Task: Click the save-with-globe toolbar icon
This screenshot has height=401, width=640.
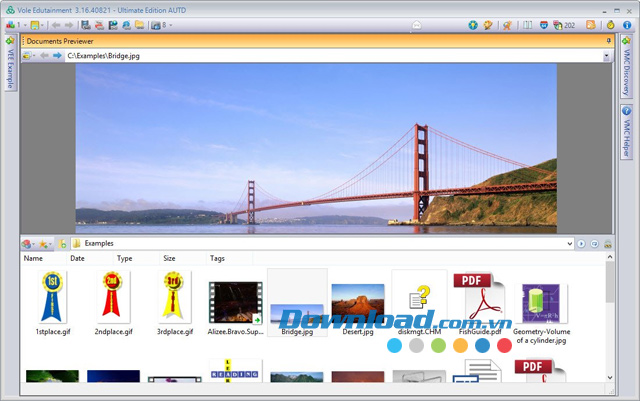Action: [113, 25]
